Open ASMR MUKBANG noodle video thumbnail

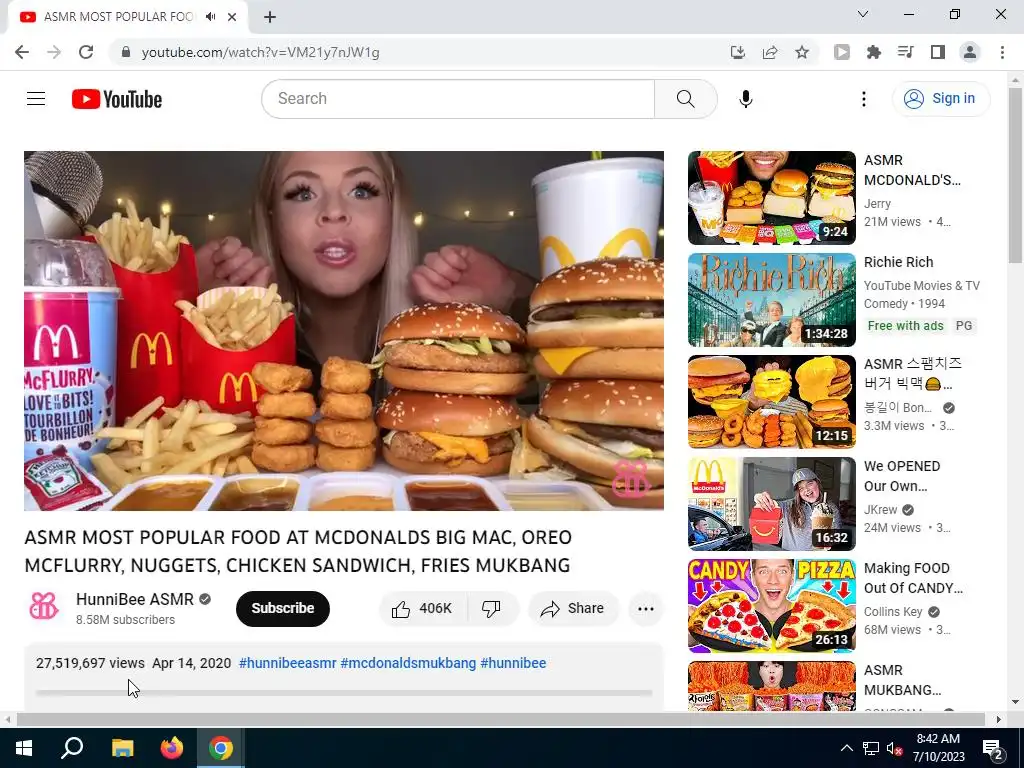click(x=771, y=686)
